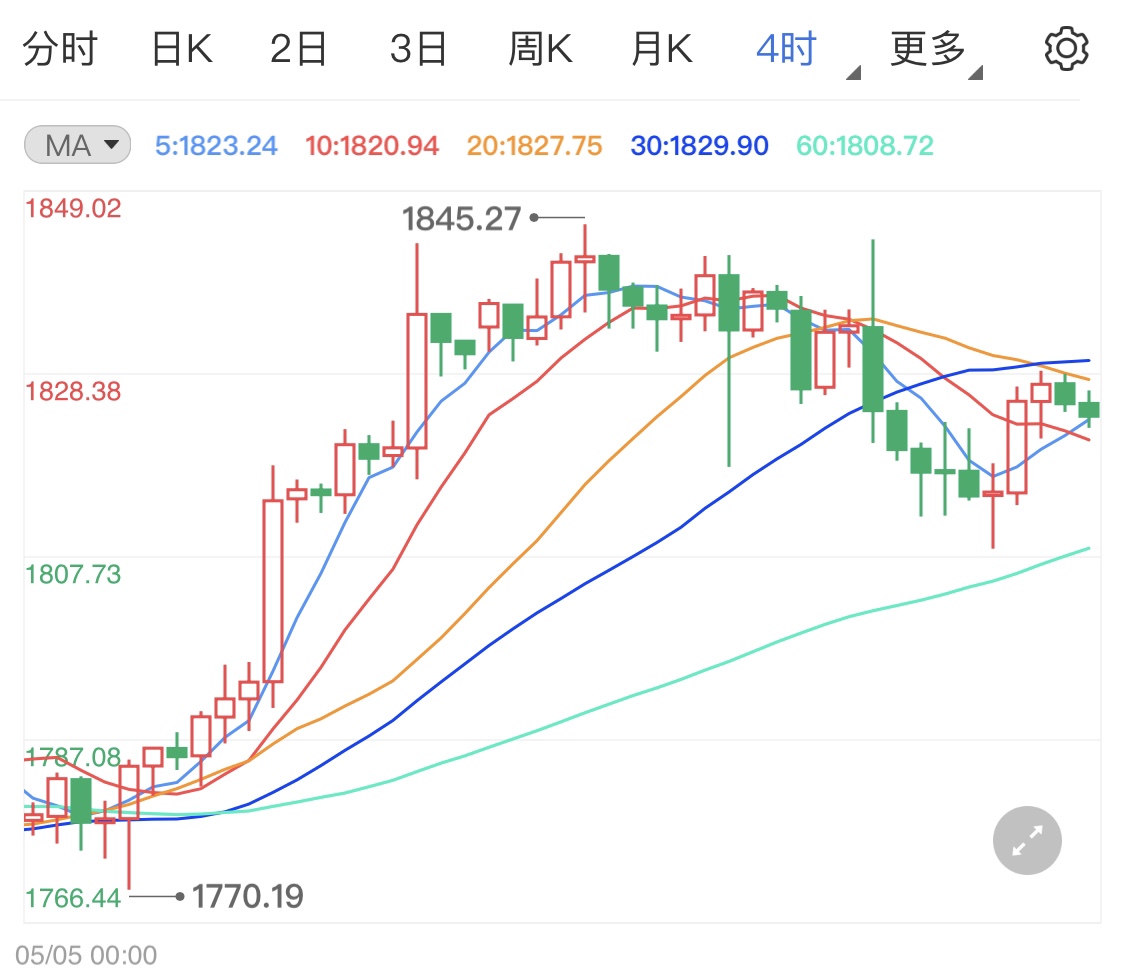This screenshot has width=1125, height=972.
Task: Switch to the 日K tab
Action: click(182, 49)
